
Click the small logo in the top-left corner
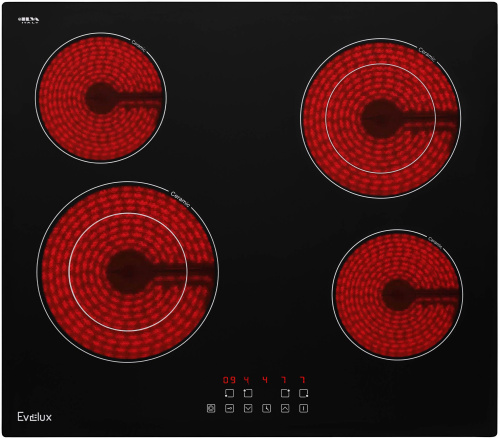[28, 20]
